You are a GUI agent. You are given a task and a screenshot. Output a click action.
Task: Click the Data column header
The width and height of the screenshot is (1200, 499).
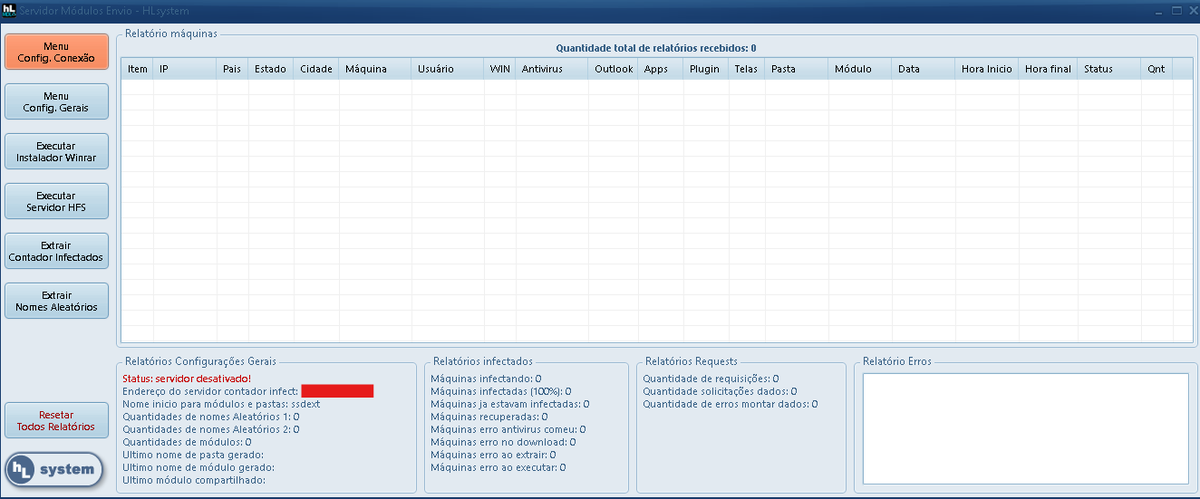923,69
